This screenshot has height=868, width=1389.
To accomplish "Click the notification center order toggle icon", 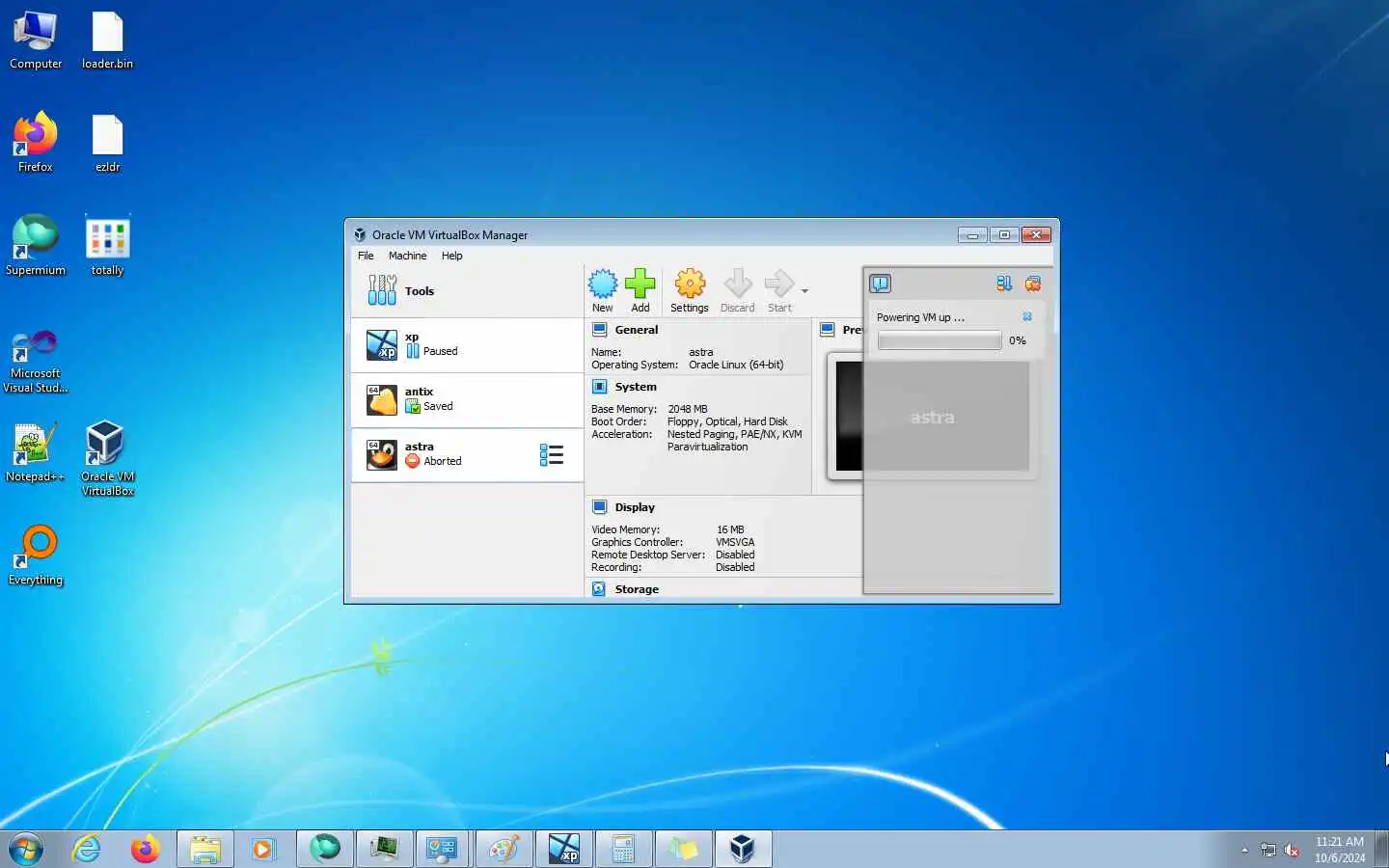I will pyautogui.click(x=1004, y=284).
